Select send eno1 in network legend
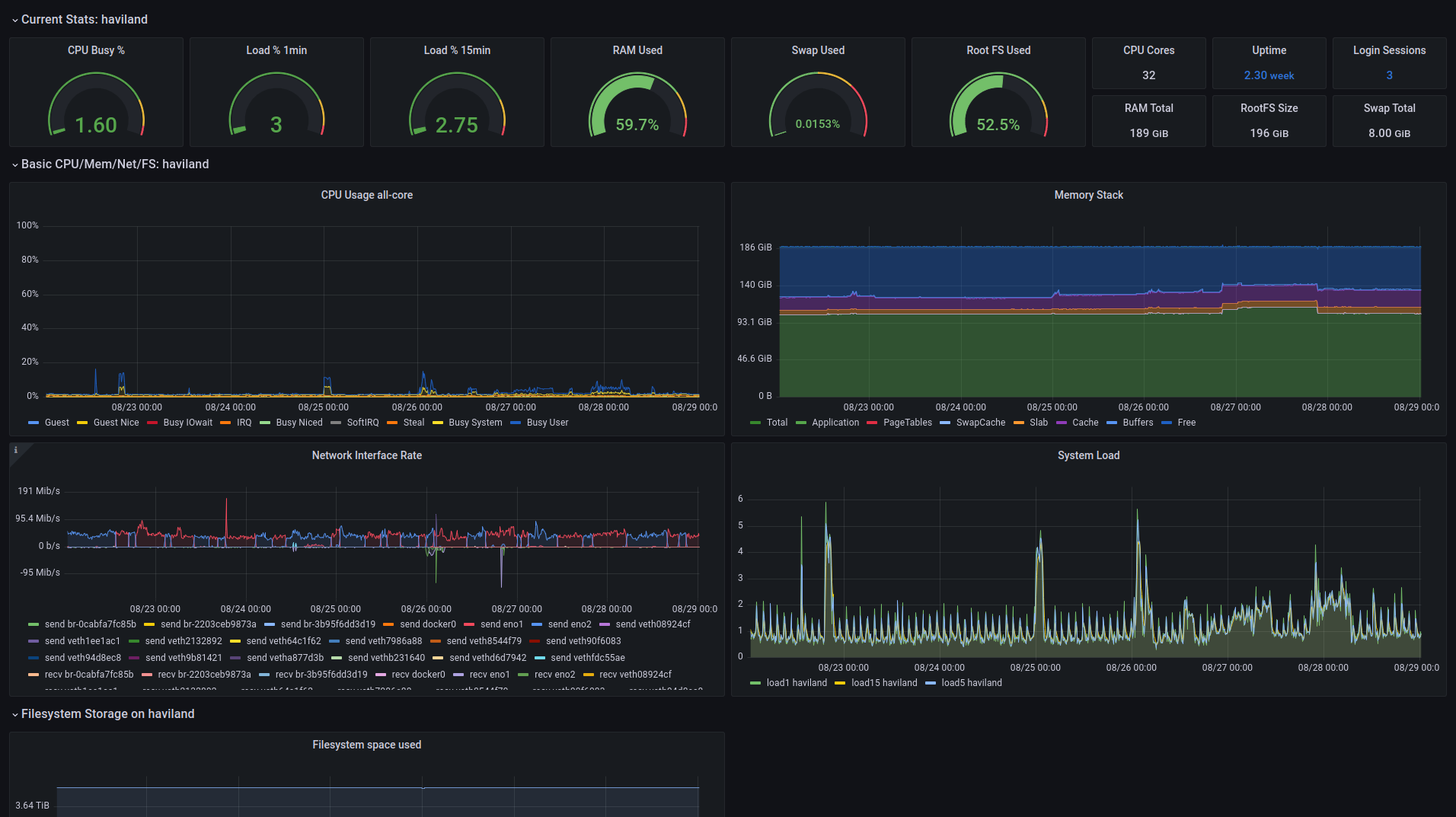The width and height of the screenshot is (1456, 817). coord(501,624)
